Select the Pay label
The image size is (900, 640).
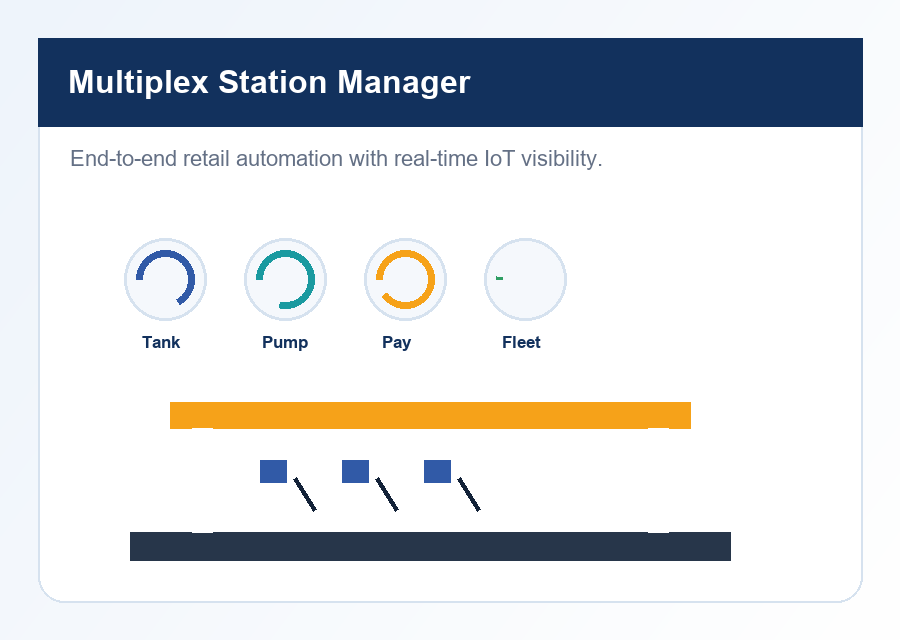(397, 342)
